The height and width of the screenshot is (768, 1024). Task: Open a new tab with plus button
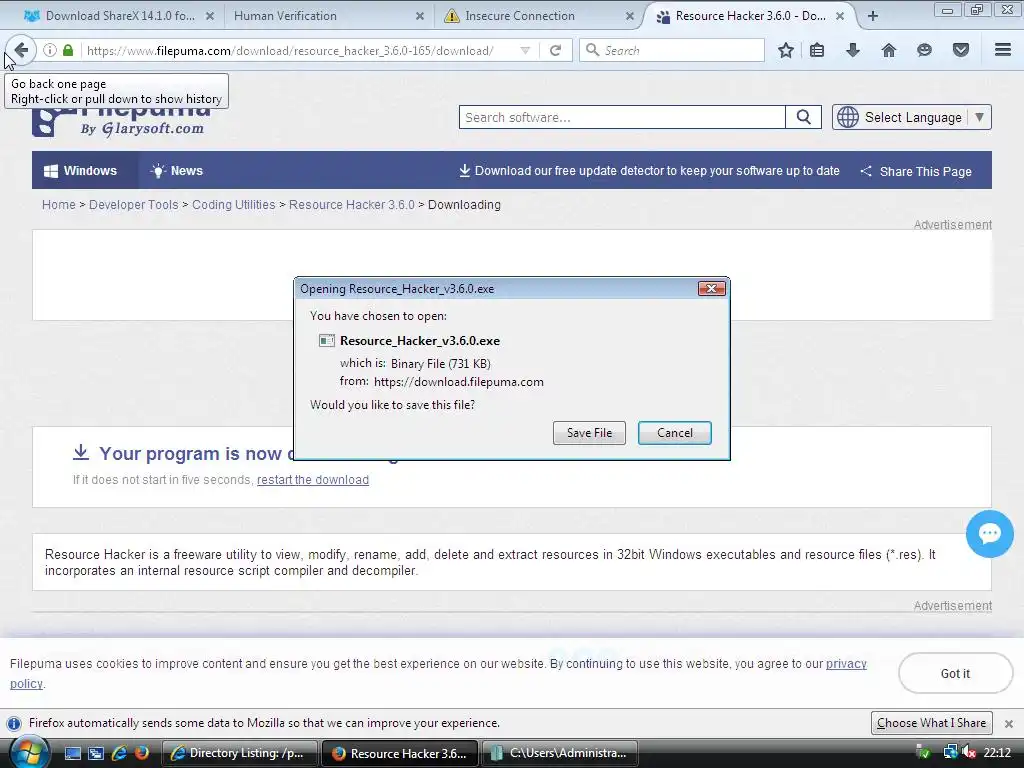click(x=872, y=16)
